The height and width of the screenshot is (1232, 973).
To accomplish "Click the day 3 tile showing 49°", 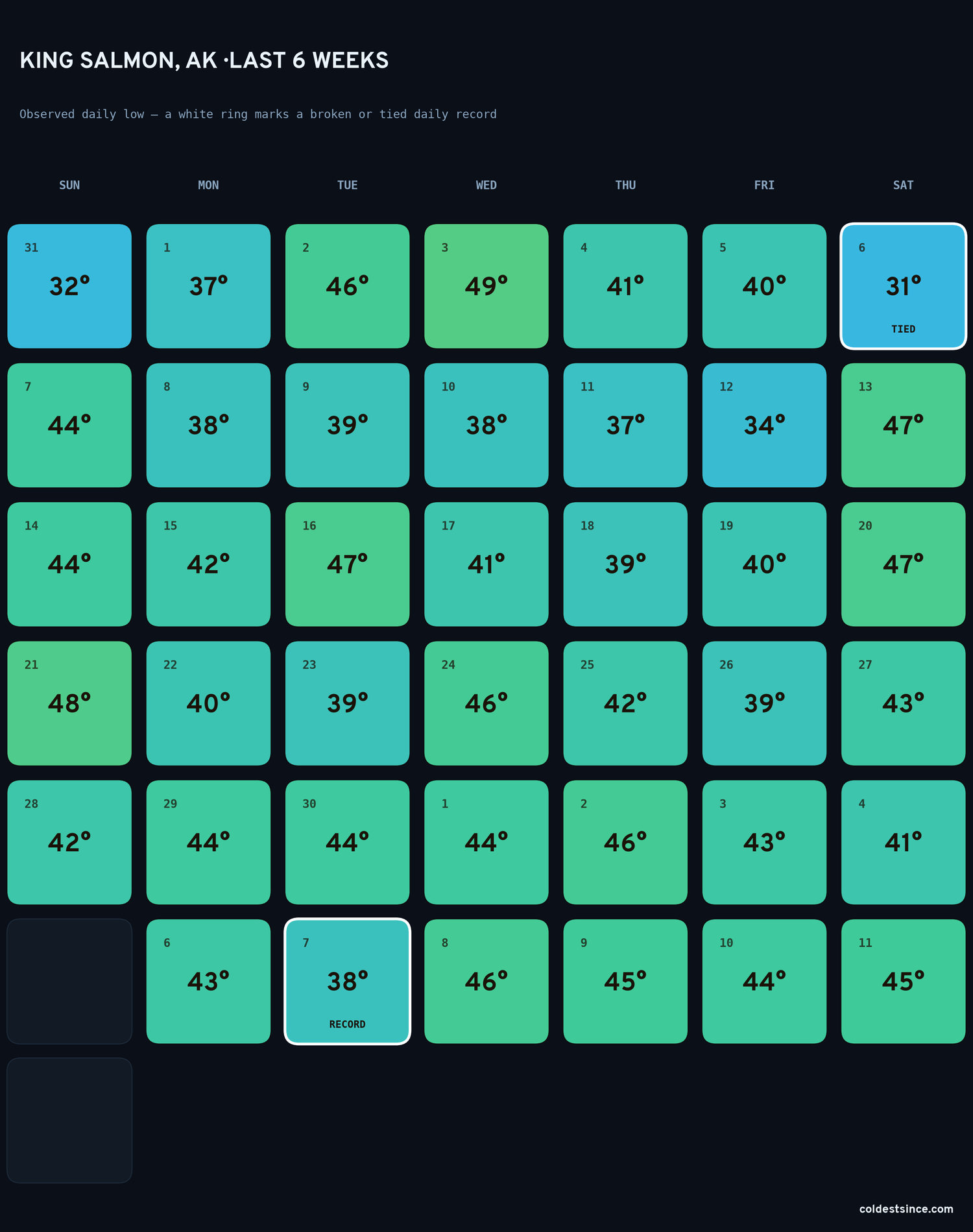I will (486, 286).
